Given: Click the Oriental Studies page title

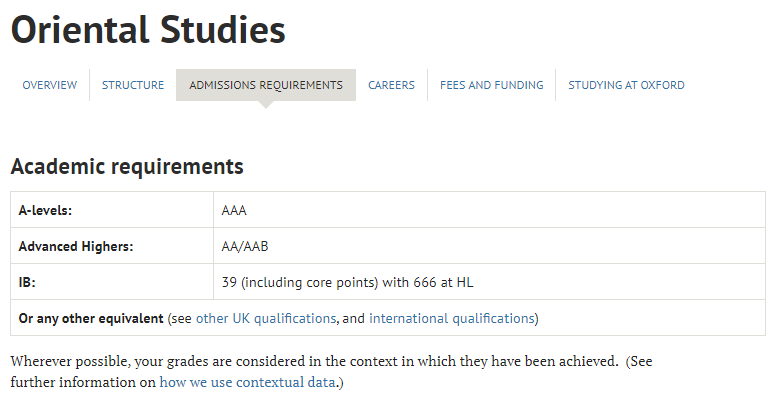Looking at the screenshot, I should coord(148,30).
